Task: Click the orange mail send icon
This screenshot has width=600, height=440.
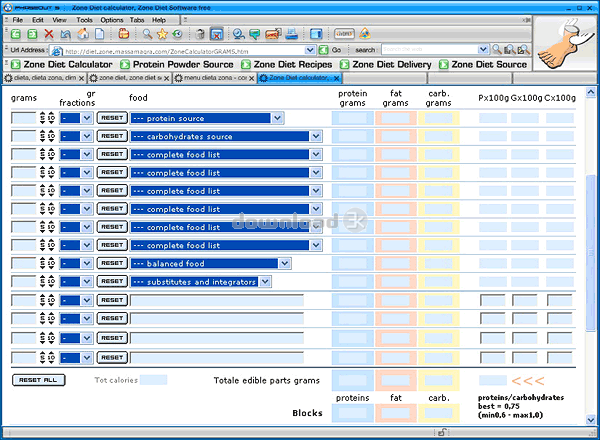Action: pyautogui.click(x=273, y=34)
